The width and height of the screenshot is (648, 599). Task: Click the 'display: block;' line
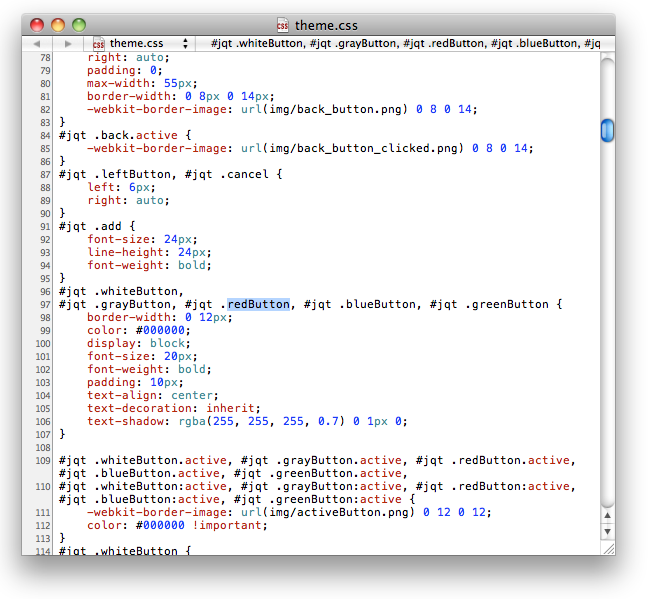138,344
